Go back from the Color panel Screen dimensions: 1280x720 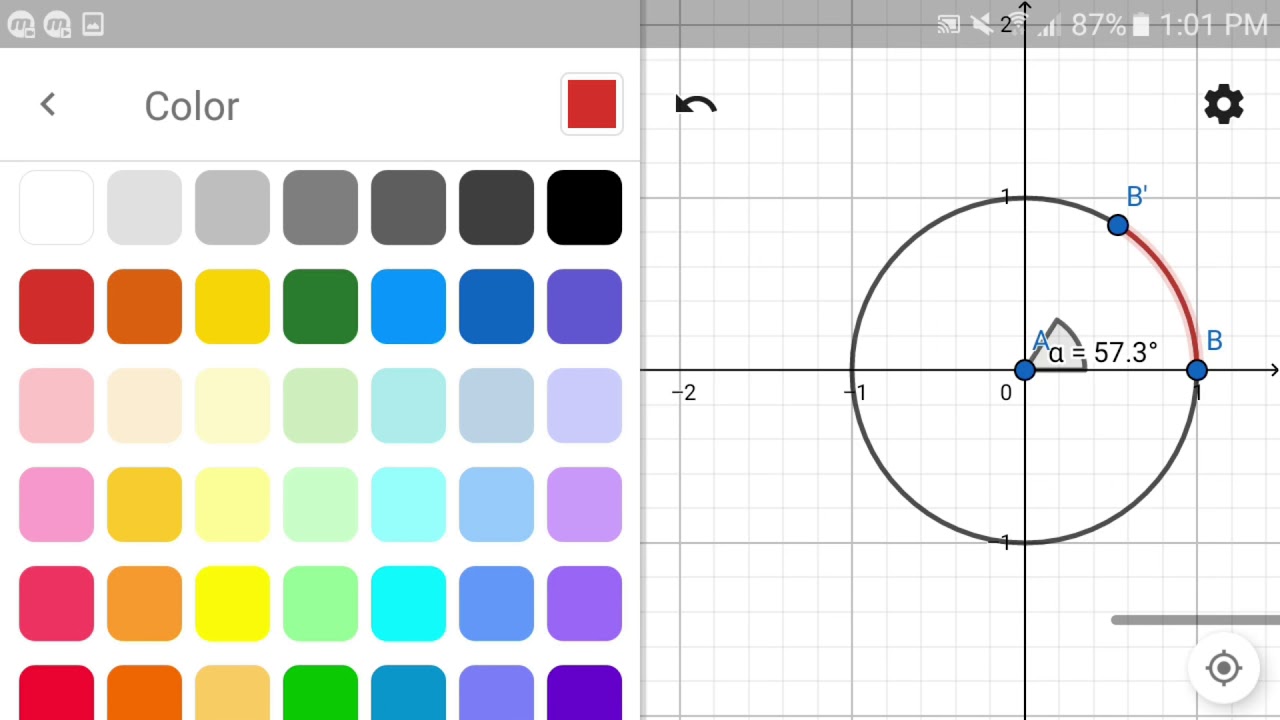[x=48, y=104]
